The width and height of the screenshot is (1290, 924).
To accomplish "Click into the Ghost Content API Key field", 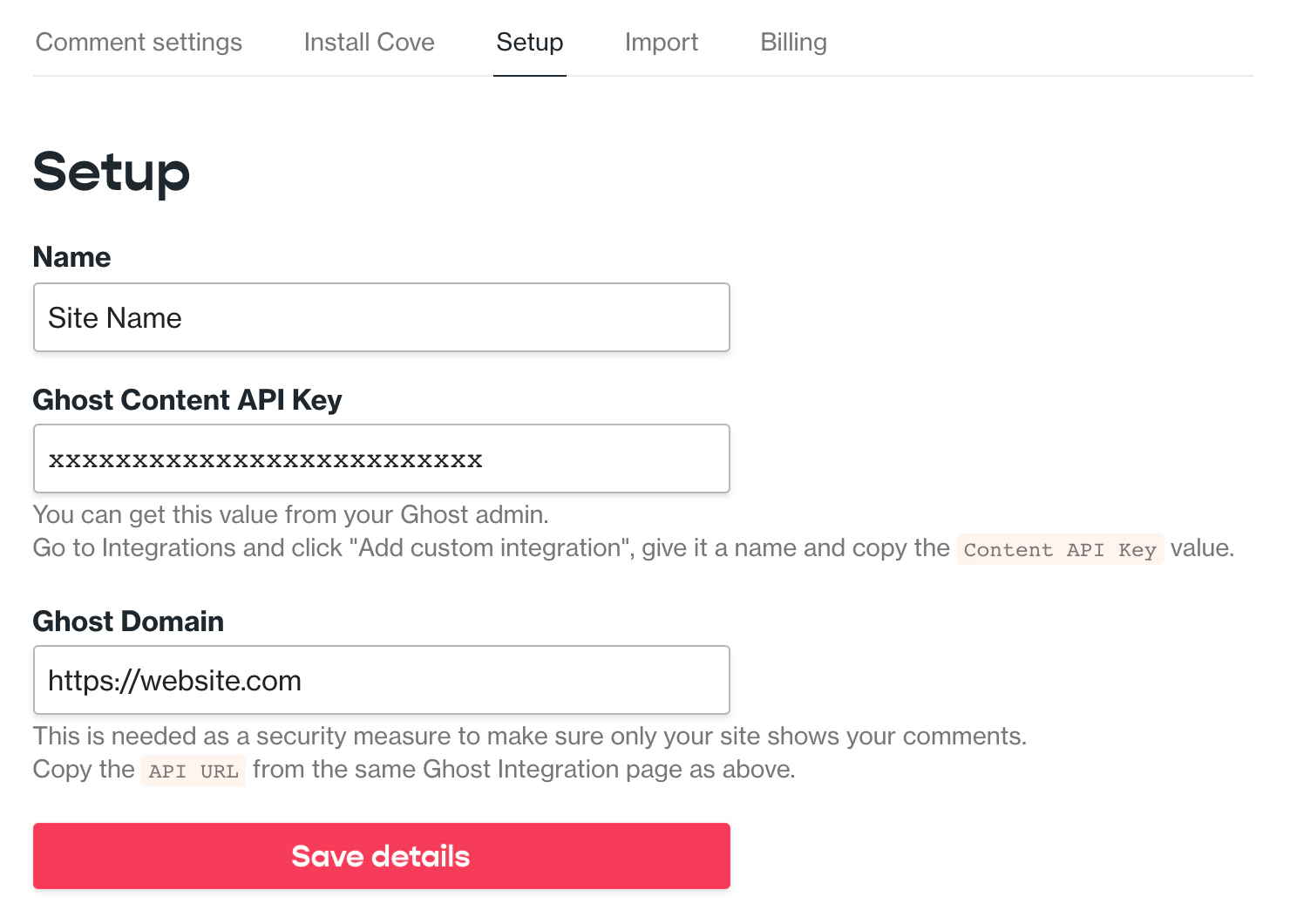I will click(x=381, y=459).
